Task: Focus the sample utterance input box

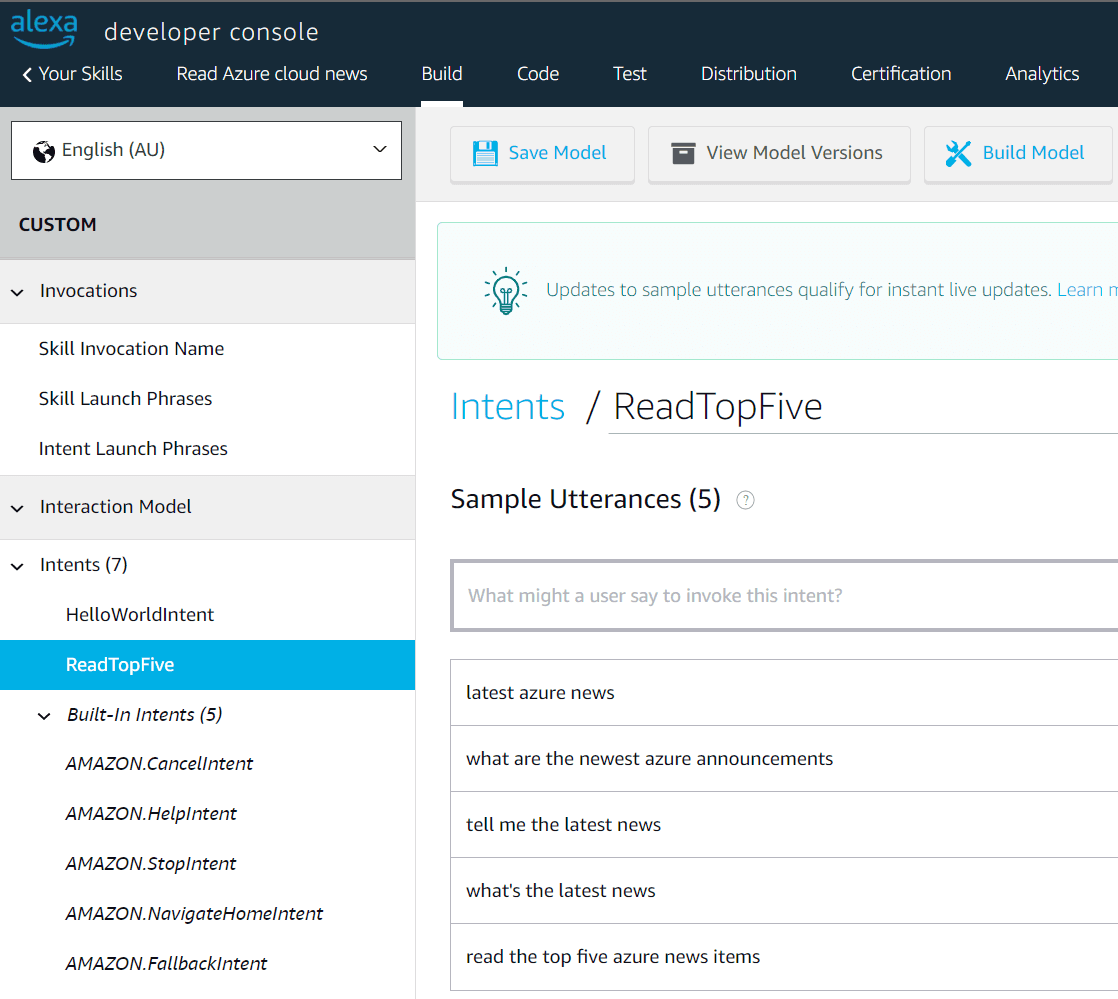Action: [784, 596]
